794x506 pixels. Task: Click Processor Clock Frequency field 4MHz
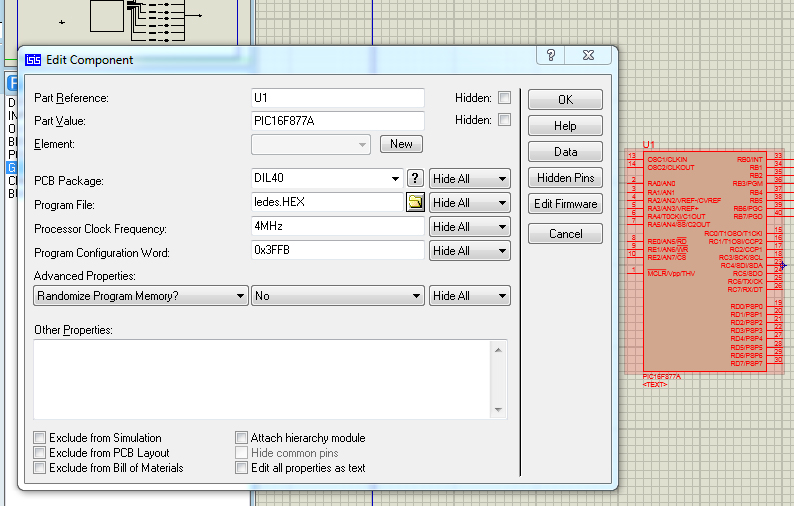point(338,226)
